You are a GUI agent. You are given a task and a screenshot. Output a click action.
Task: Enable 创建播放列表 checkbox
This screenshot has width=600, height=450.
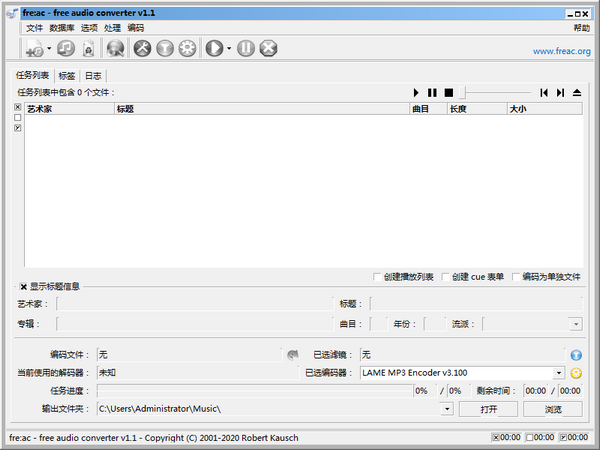click(376, 277)
